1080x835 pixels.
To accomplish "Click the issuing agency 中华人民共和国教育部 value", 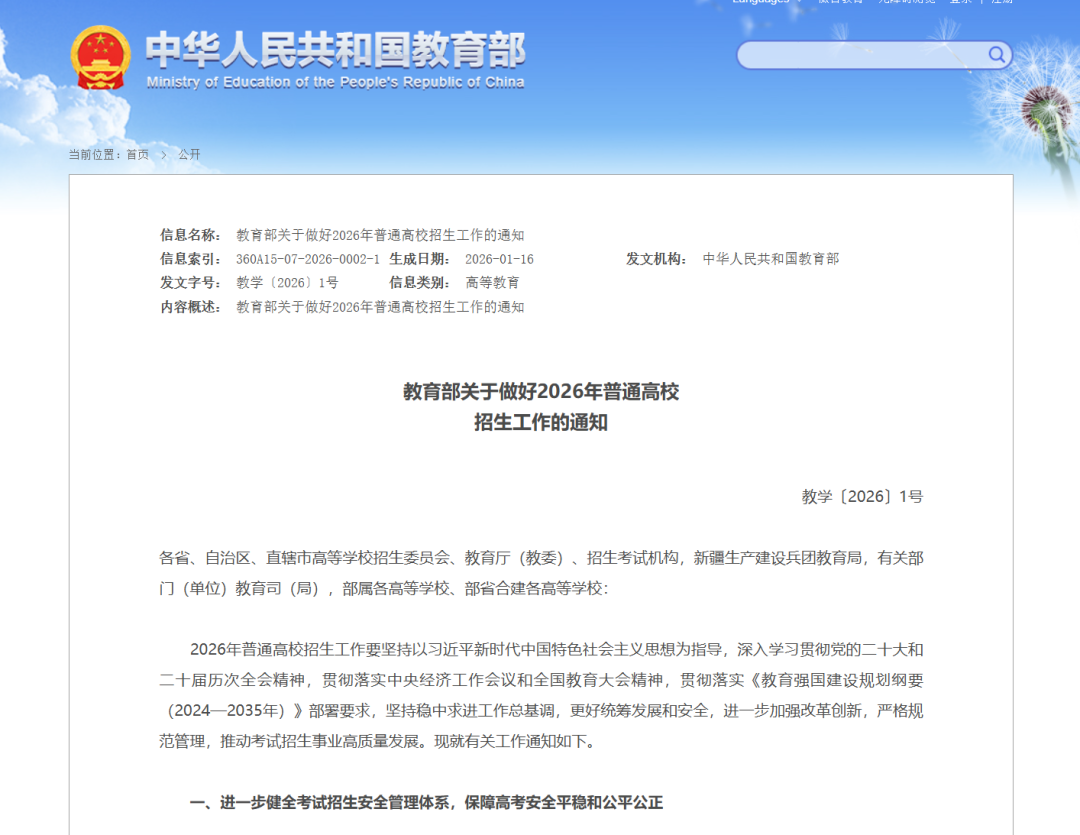I will (x=772, y=259).
